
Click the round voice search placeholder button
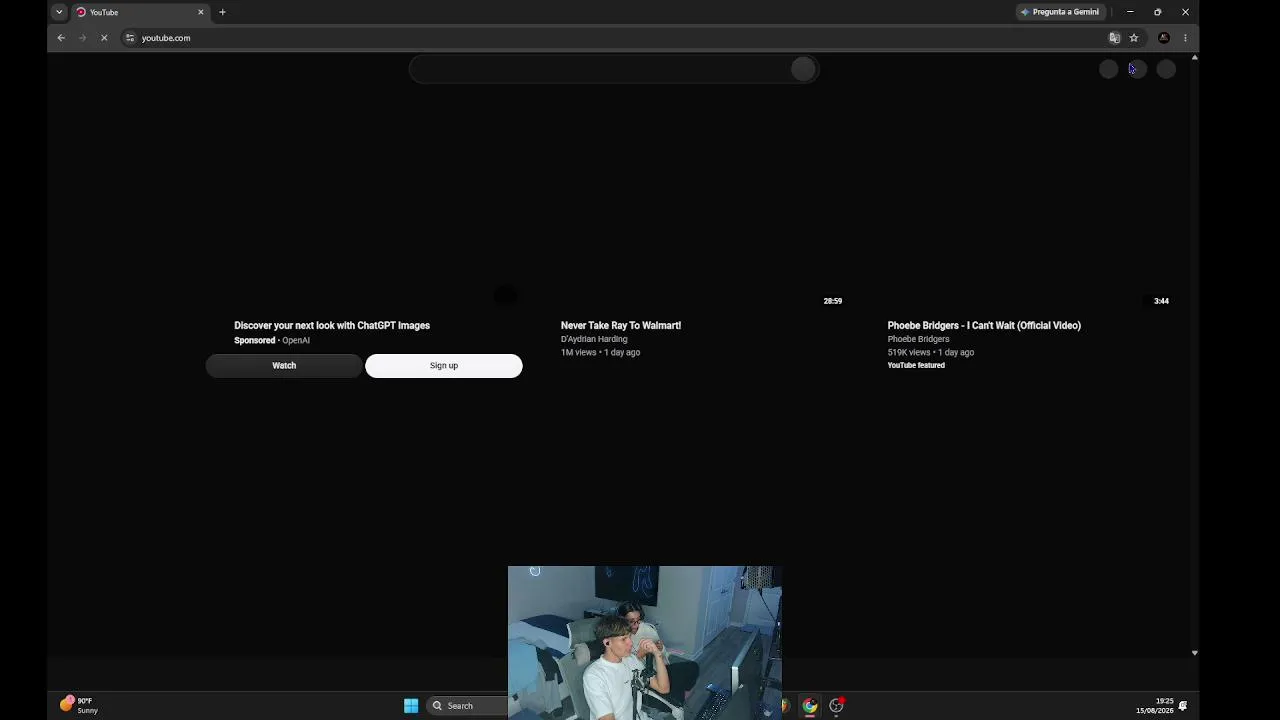[x=803, y=69]
